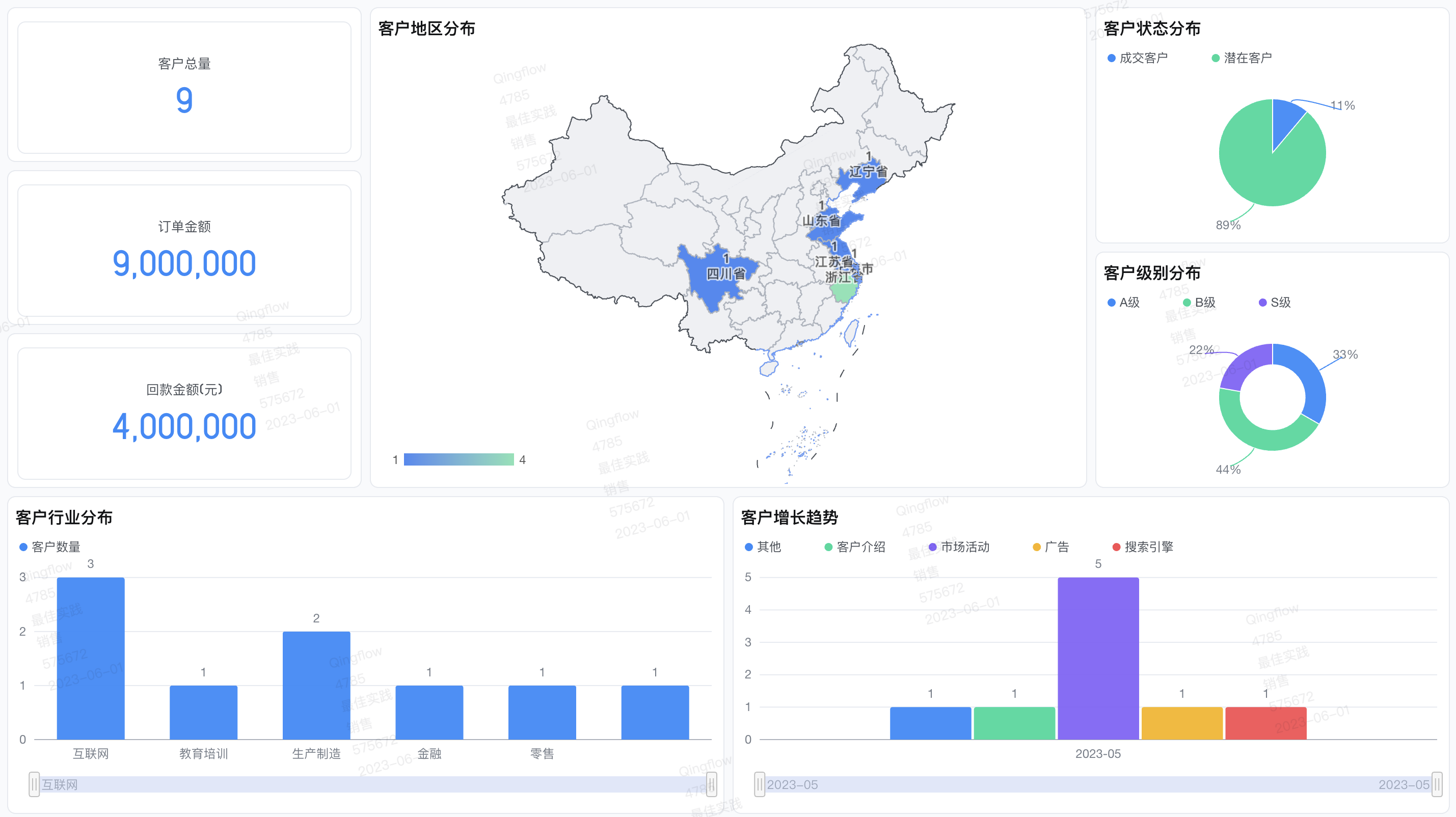Click the 44% label on level donut
Viewport: 1456px width, 817px height.
tap(1228, 470)
